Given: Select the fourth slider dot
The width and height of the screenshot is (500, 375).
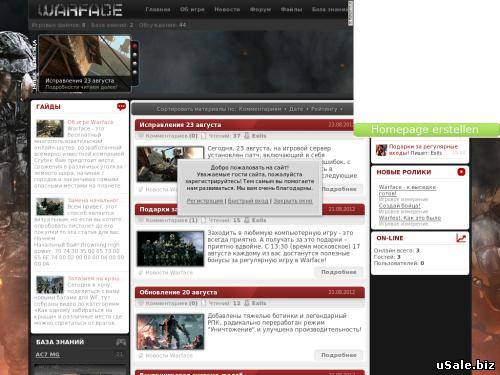Looking at the screenshot, I should coord(135,72).
